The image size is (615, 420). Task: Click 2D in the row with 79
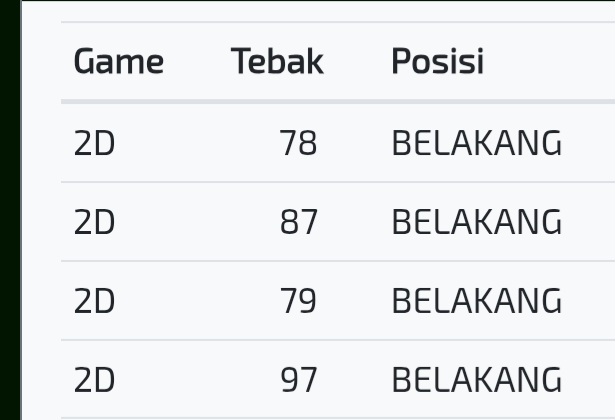coord(95,301)
